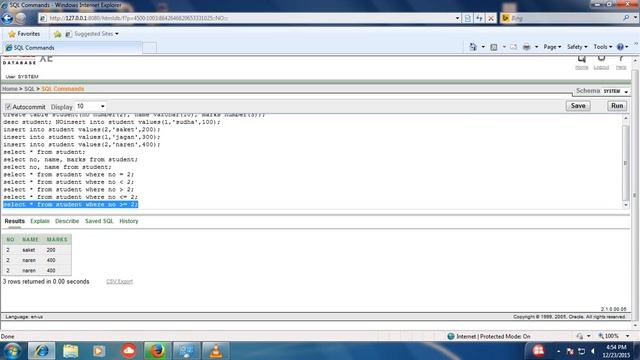Switch to the Results tab

coord(15,221)
